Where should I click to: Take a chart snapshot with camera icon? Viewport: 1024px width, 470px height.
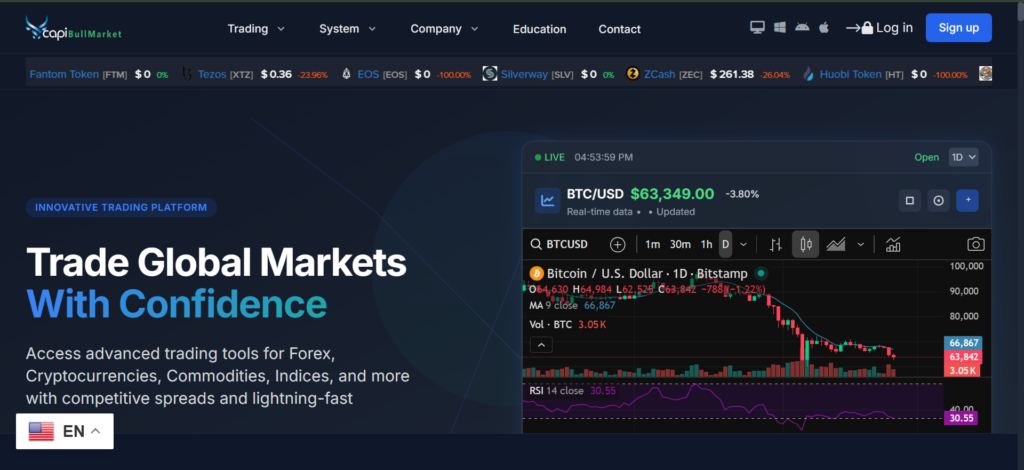tap(976, 244)
